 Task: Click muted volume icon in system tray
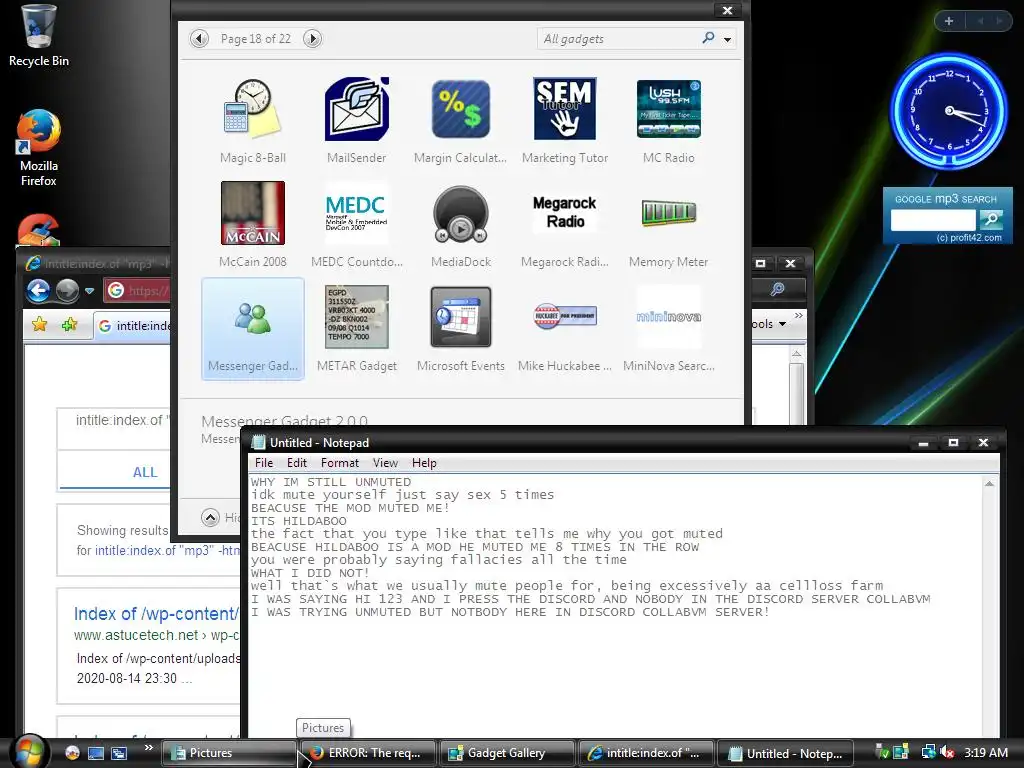coord(946,752)
